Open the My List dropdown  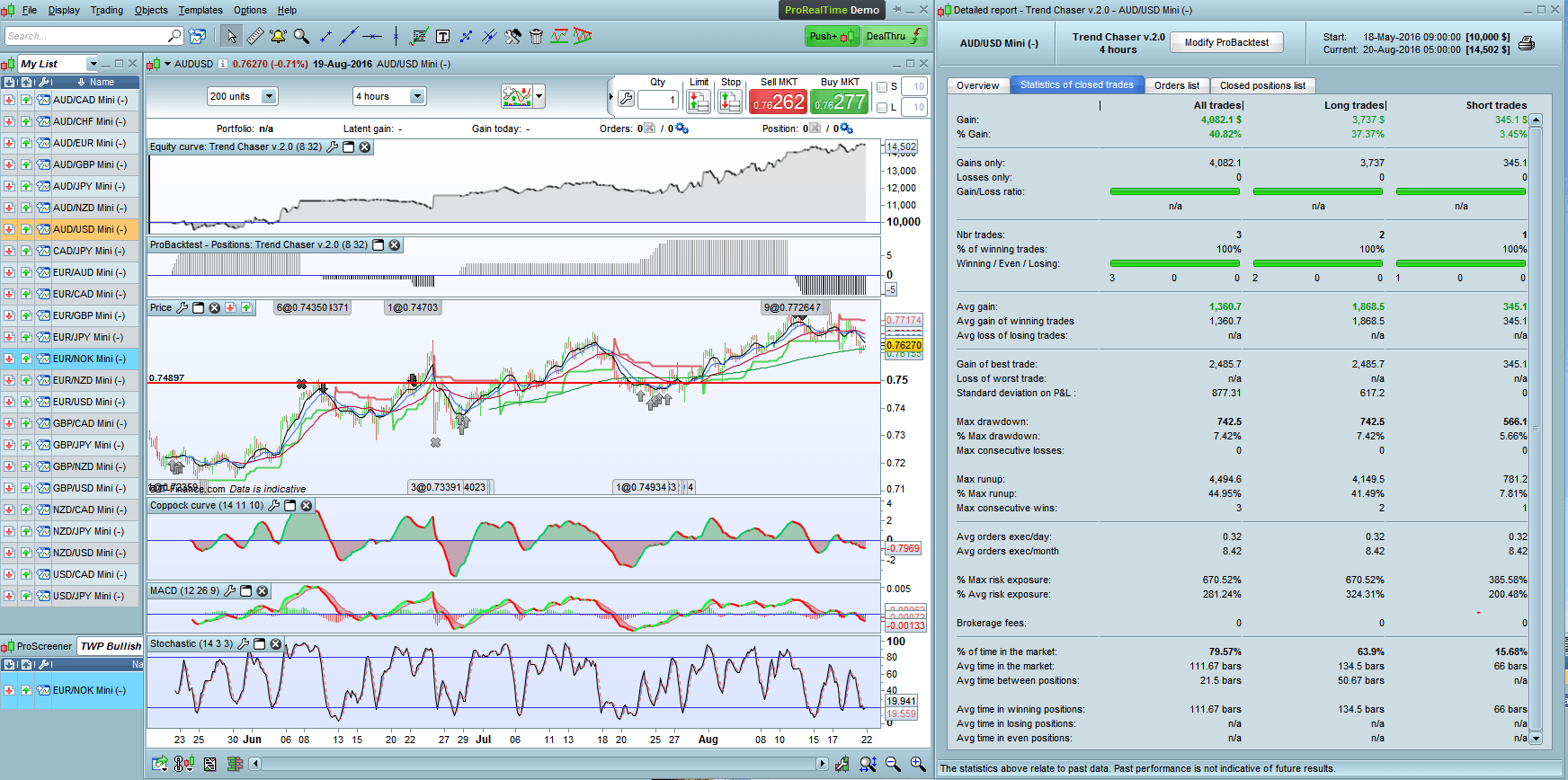coord(92,64)
